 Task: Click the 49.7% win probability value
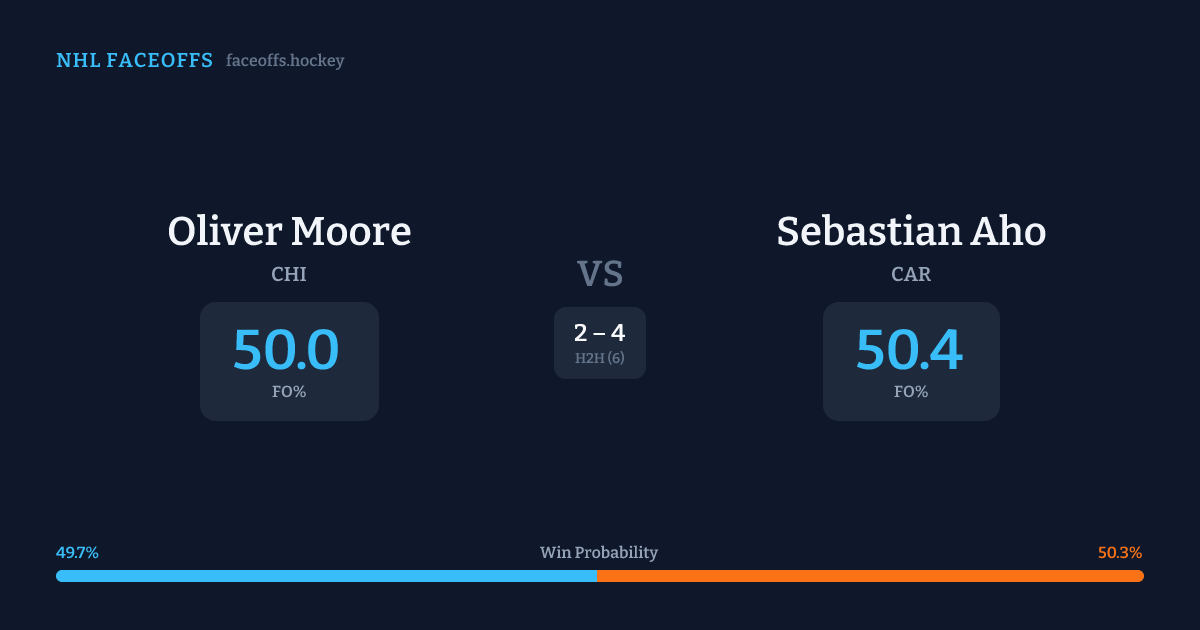coord(77,553)
